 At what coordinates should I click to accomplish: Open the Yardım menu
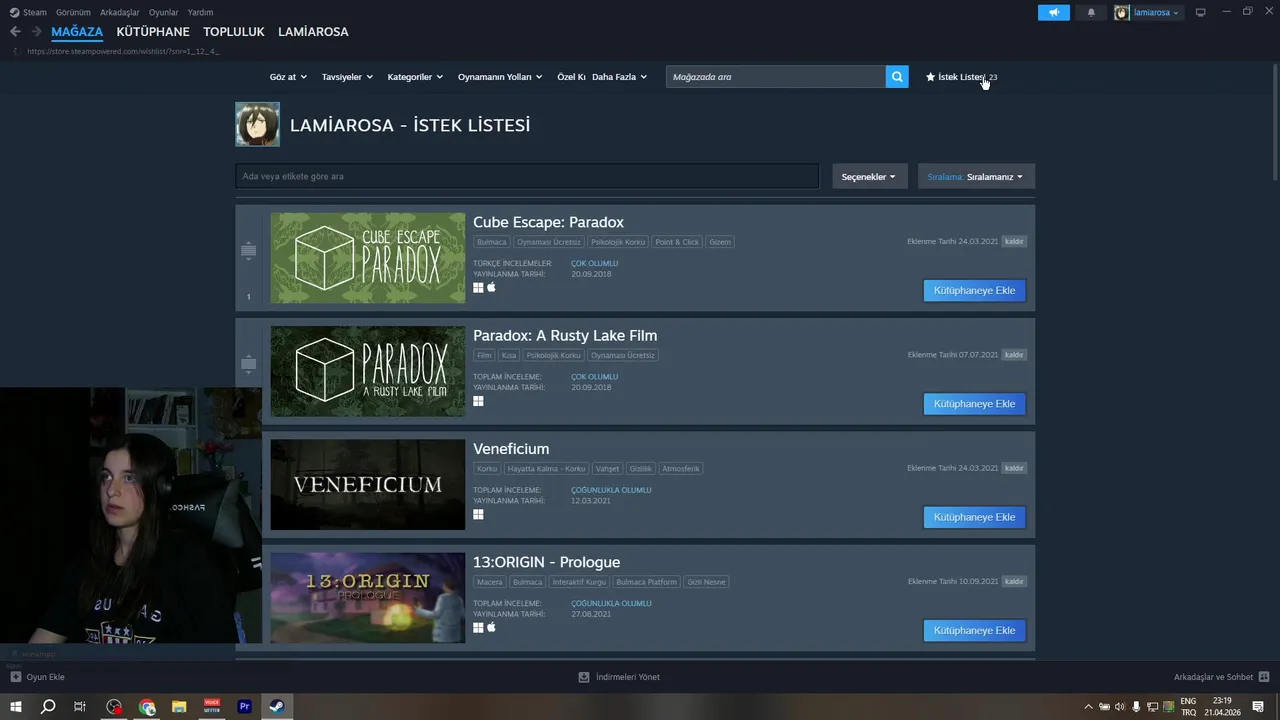click(200, 12)
